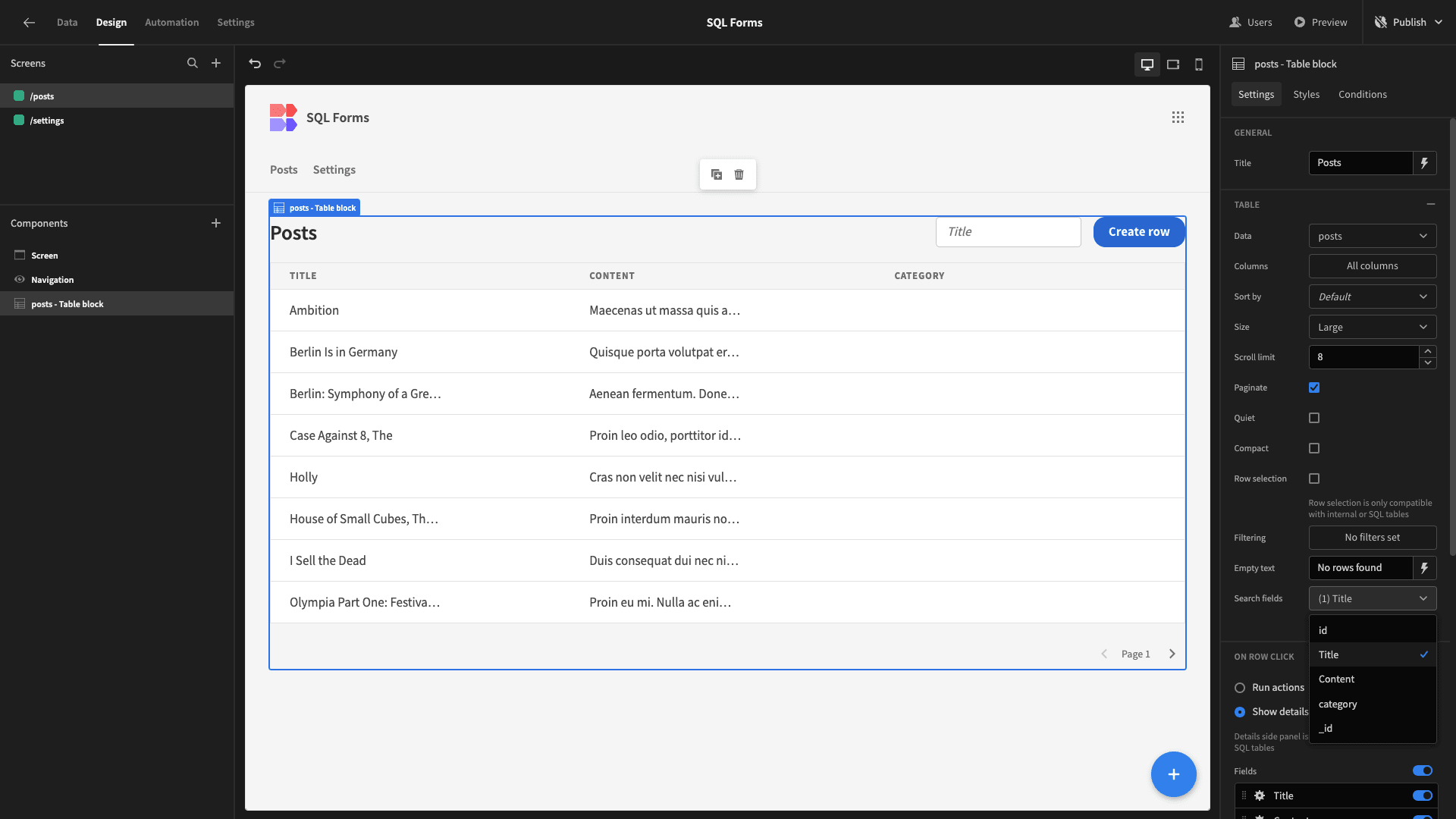Click the undo arrow icon
Screen dimensions: 1456x819
255,64
